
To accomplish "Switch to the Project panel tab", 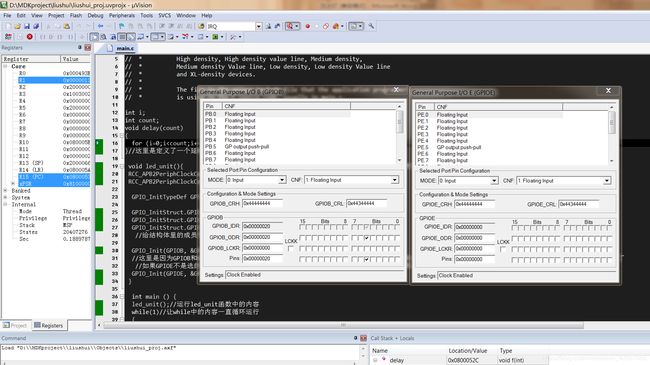I will 15,326.
